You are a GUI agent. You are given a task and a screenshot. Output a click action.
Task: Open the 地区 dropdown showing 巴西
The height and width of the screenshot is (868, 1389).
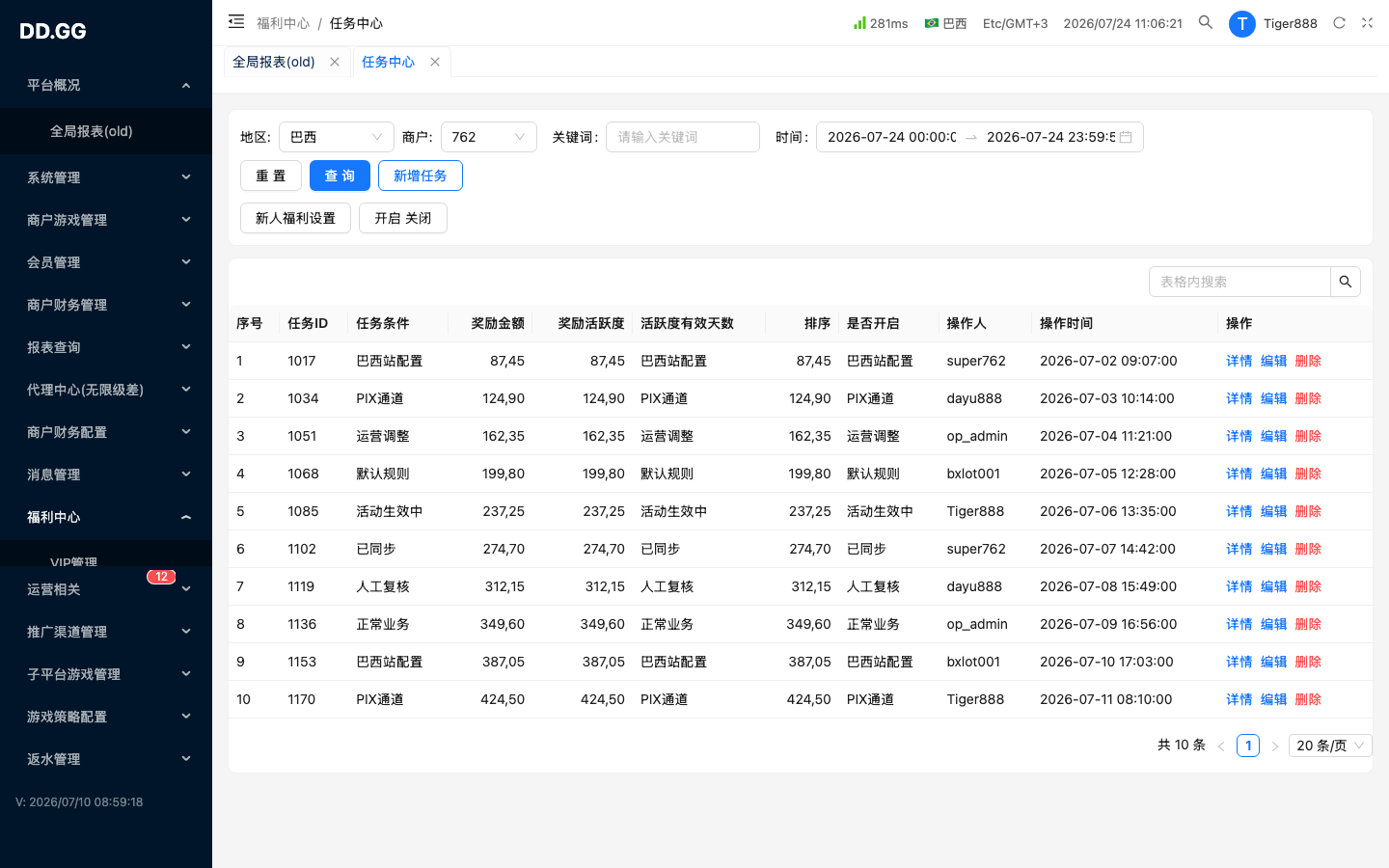point(337,137)
